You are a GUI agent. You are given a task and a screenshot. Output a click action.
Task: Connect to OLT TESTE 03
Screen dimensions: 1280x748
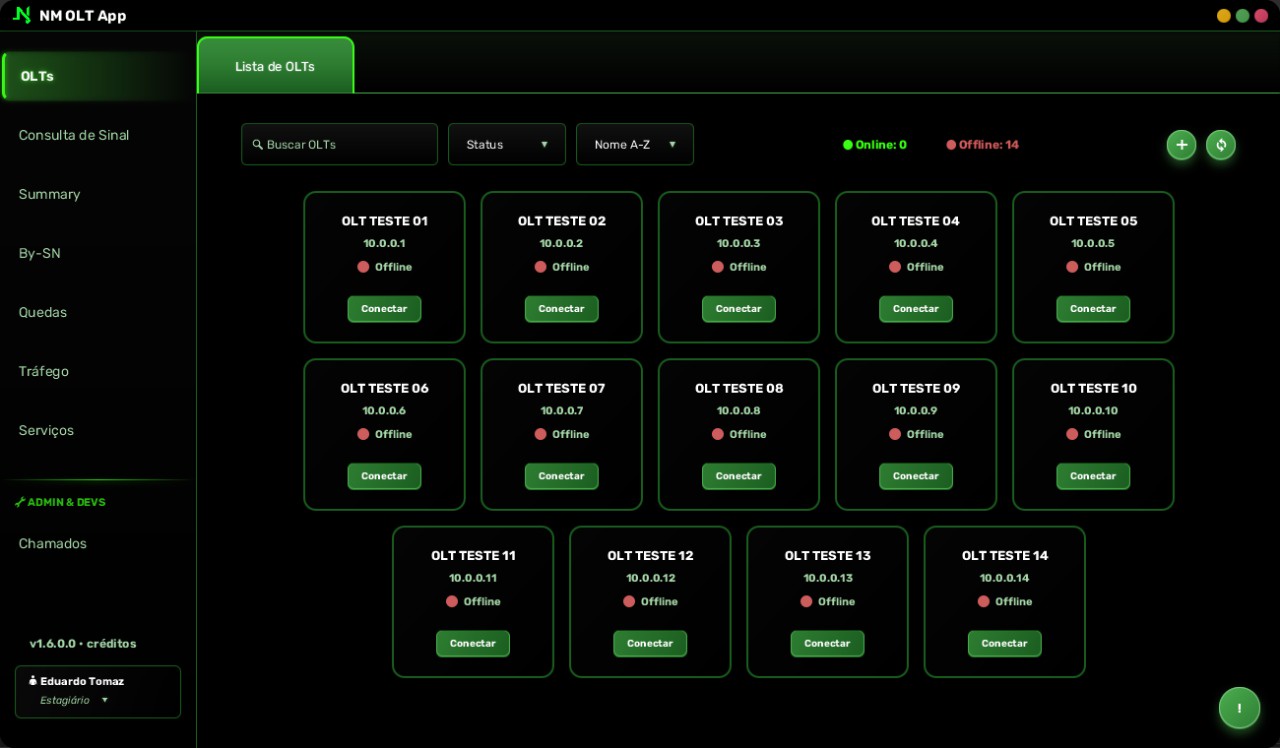(739, 309)
